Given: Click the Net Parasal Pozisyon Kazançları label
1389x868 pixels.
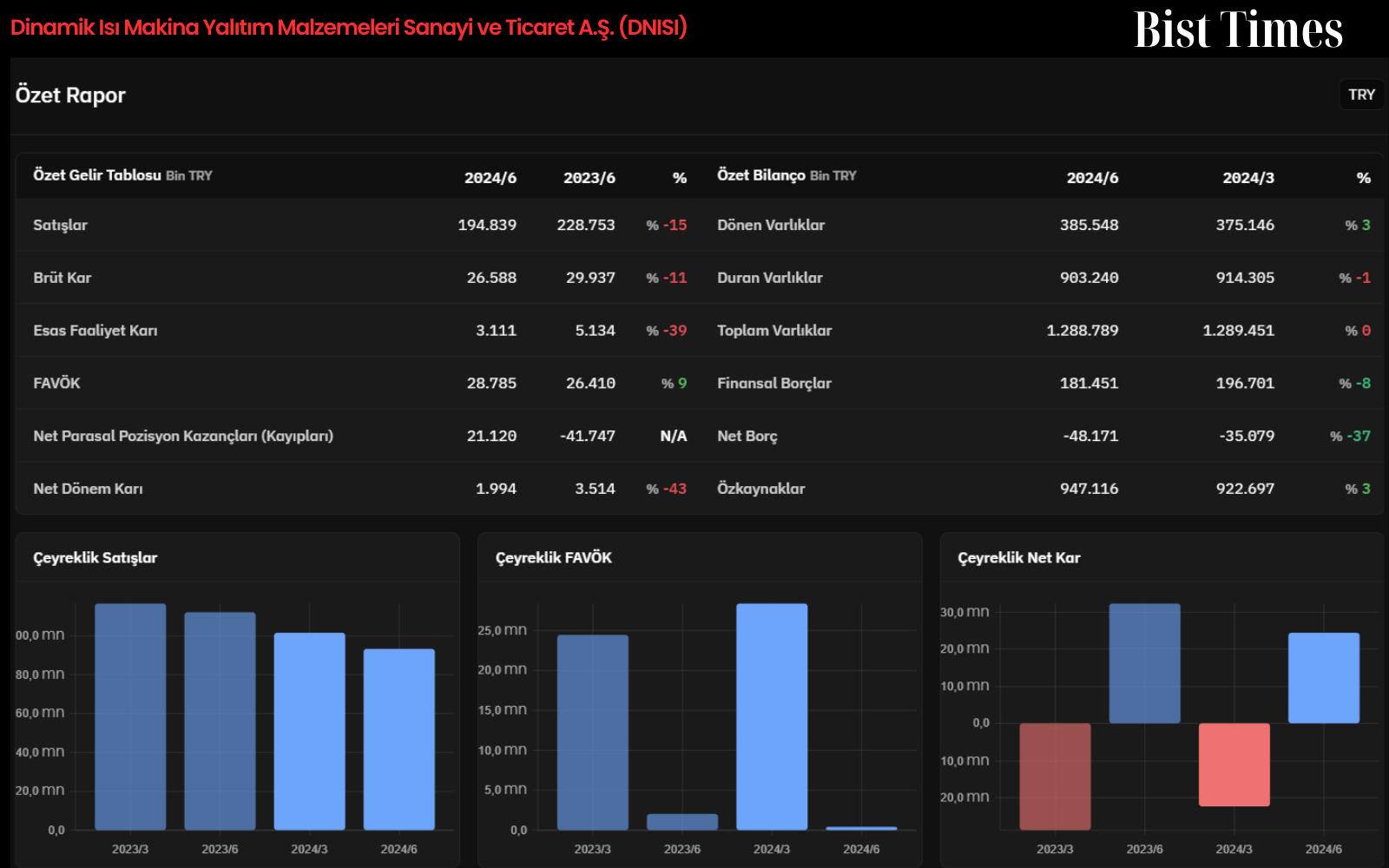Looking at the screenshot, I should [x=183, y=436].
